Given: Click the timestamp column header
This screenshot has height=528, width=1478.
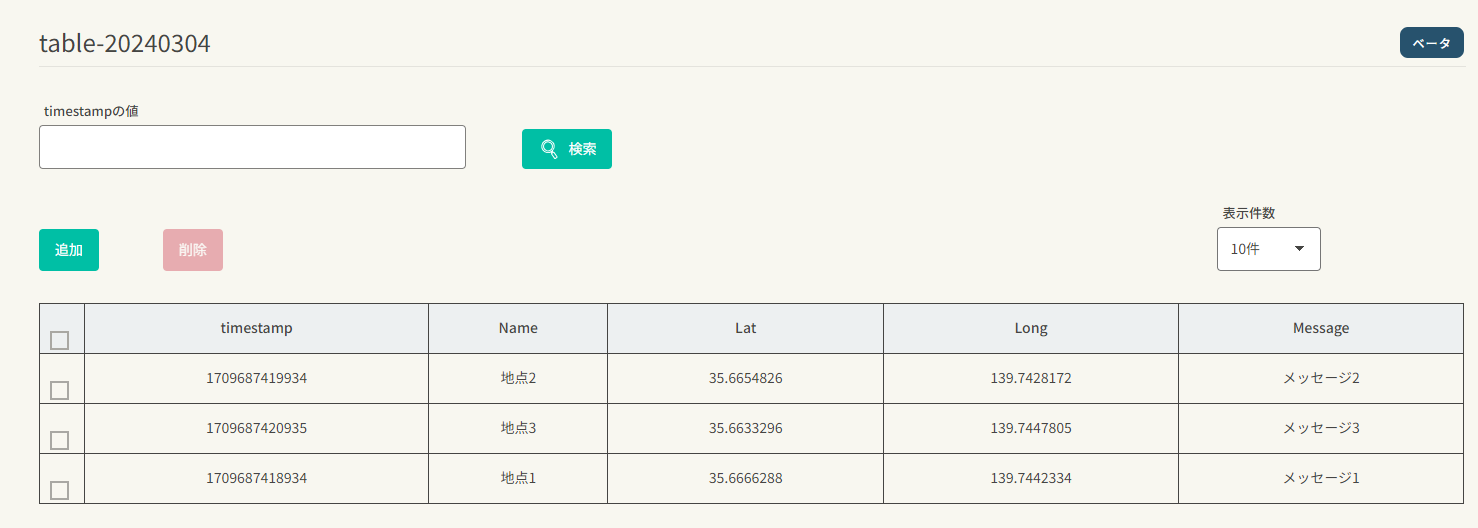Looking at the screenshot, I should (256, 328).
